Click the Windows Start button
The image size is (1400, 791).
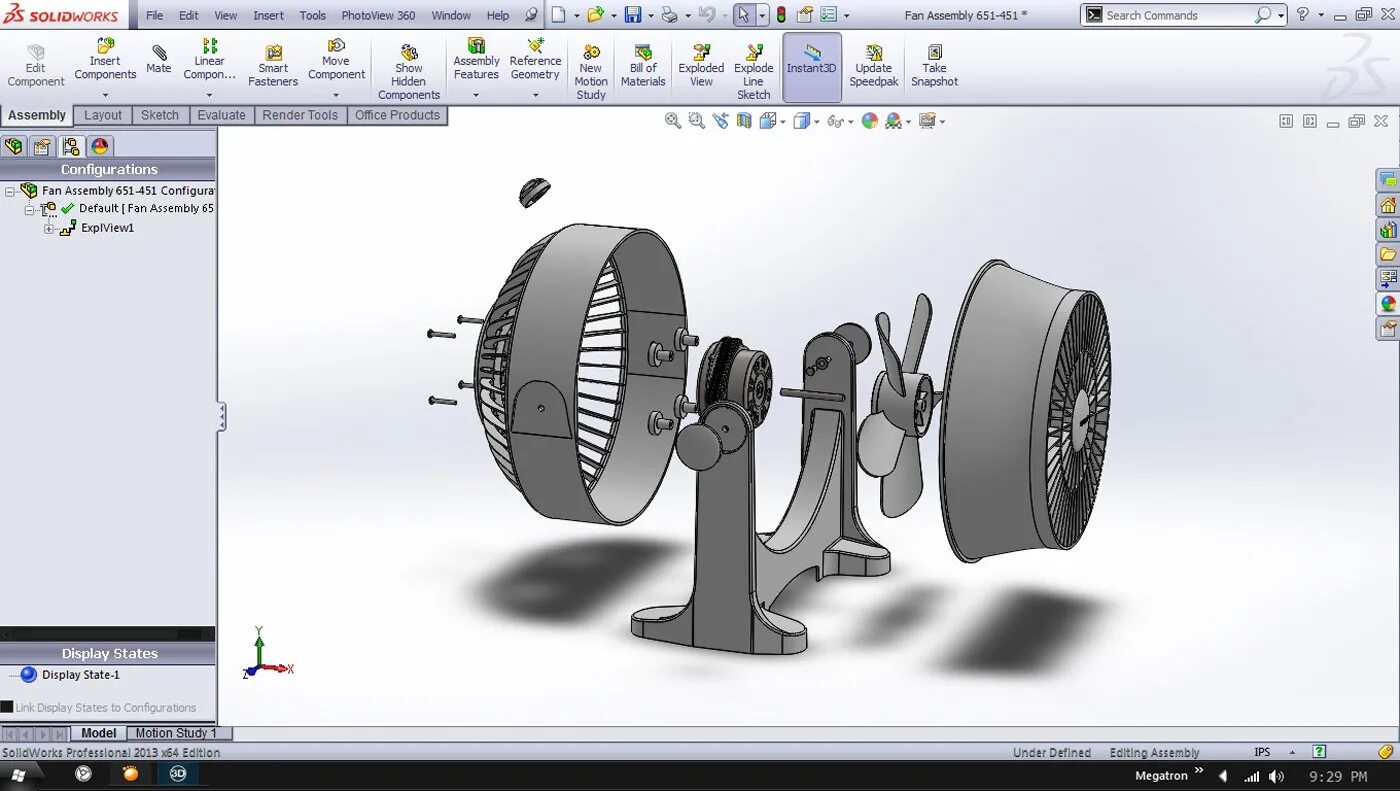pyautogui.click(x=19, y=774)
